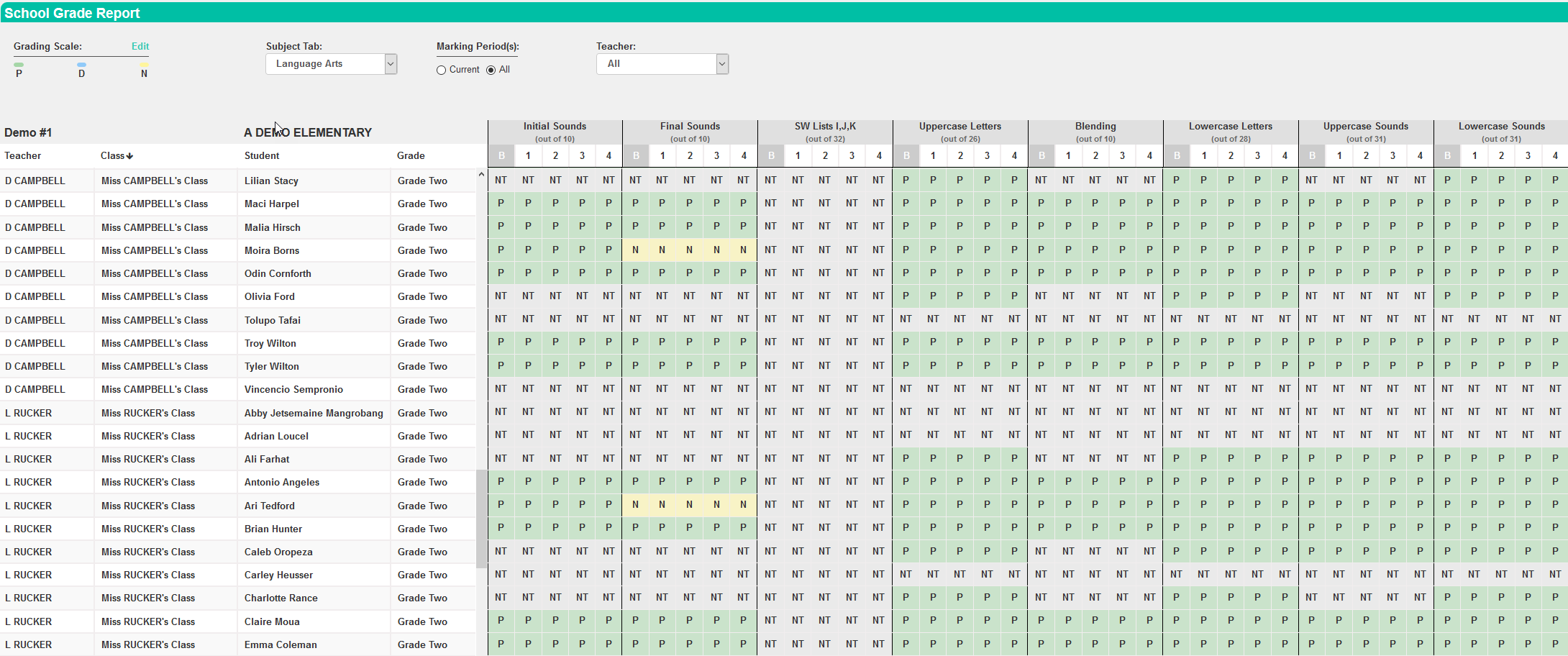Click the vertical scrollbar thumb of student list
The width and height of the screenshot is (1568, 656).
(481, 519)
